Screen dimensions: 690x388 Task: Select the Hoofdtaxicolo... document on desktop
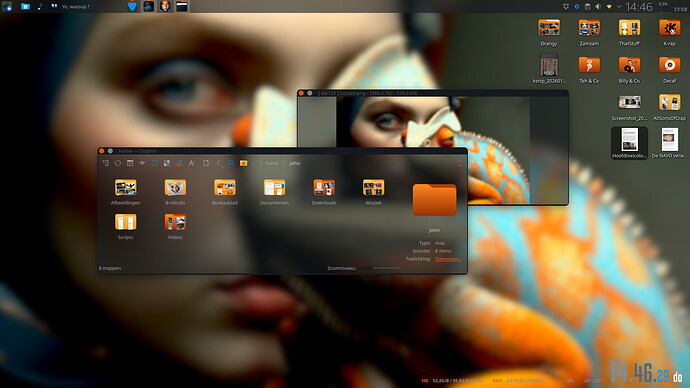pos(629,143)
